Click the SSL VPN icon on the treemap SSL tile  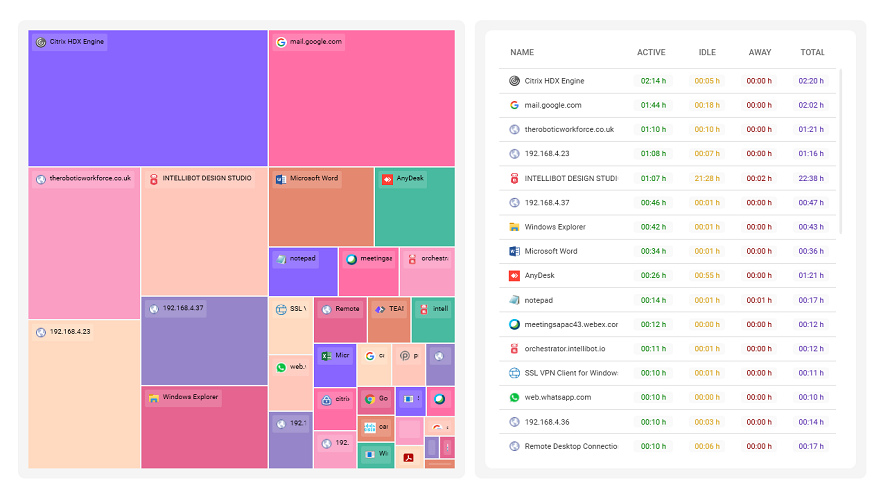click(x=281, y=309)
